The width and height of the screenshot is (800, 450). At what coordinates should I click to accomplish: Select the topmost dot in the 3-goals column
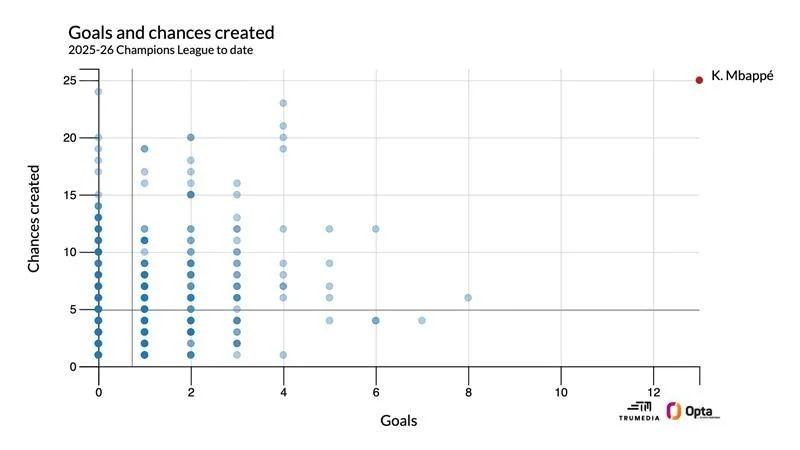point(237,183)
